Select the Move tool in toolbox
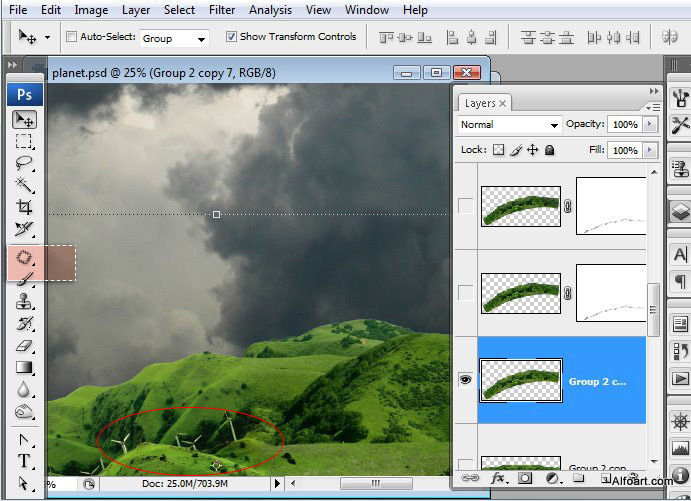This screenshot has height=501, width=691. click(x=24, y=120)
